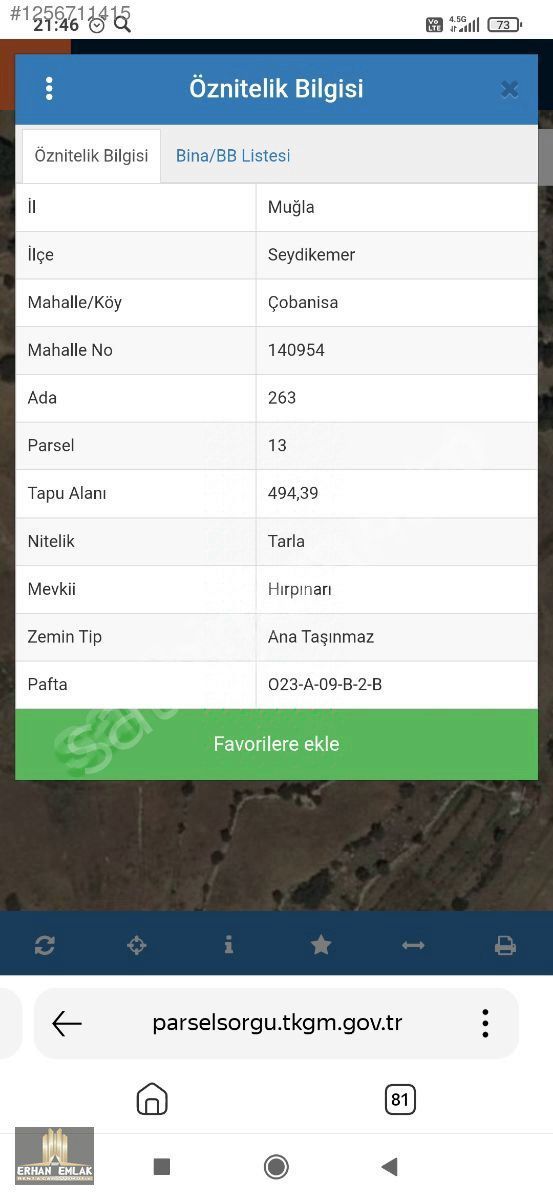This screenshot has width=553, height=1200.
Task: Open the browser three-dot options menu
Action: pyautogui.click(x=485, y=1023)
